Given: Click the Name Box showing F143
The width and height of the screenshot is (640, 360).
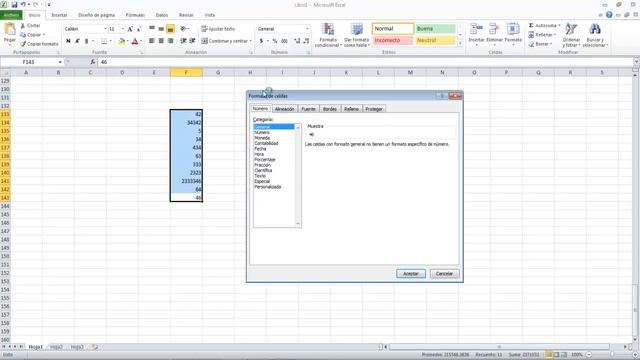Looking at the screenshot, I should [29, 62].
